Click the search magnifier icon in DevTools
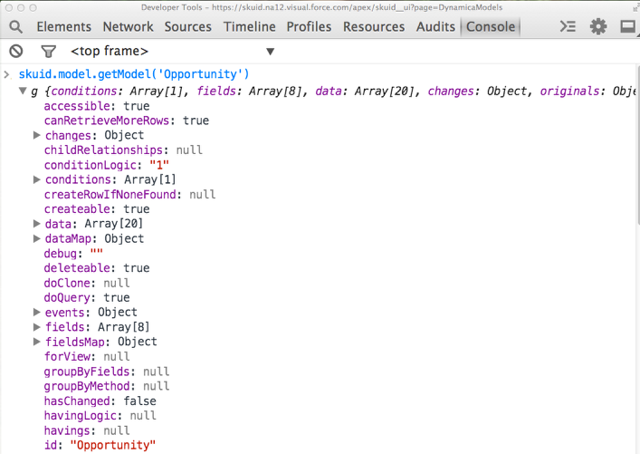 point(15,27)
